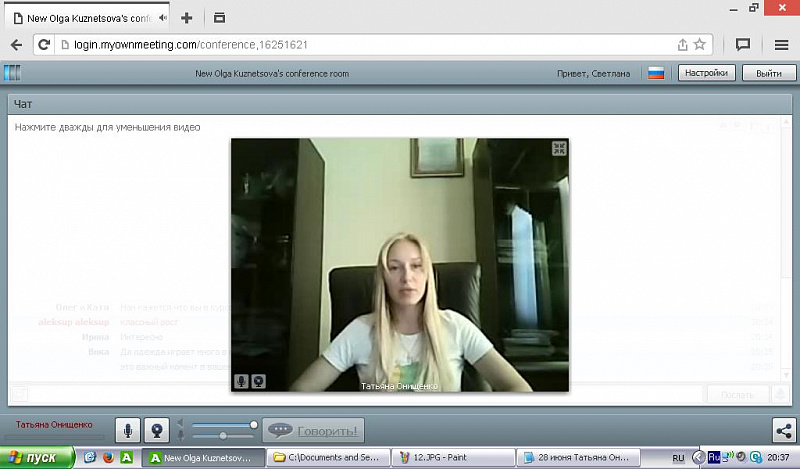The height and width of the screenshot is (469, 800).
Task: Click the chat message input field
Action: point(360,394)
